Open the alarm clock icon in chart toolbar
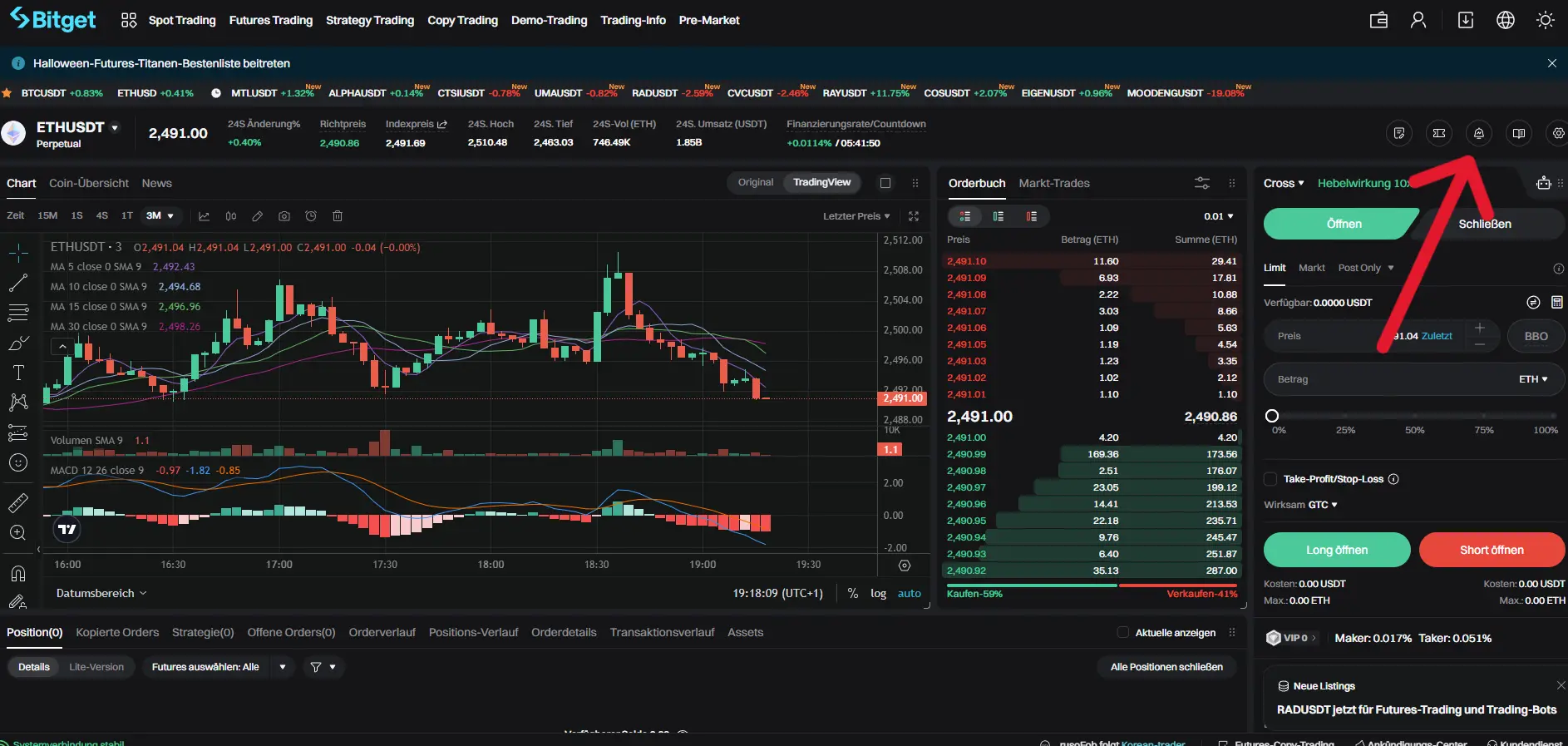Image resolution: width=1568 pixels, height=746 pixels. click(x=311, y=216)
